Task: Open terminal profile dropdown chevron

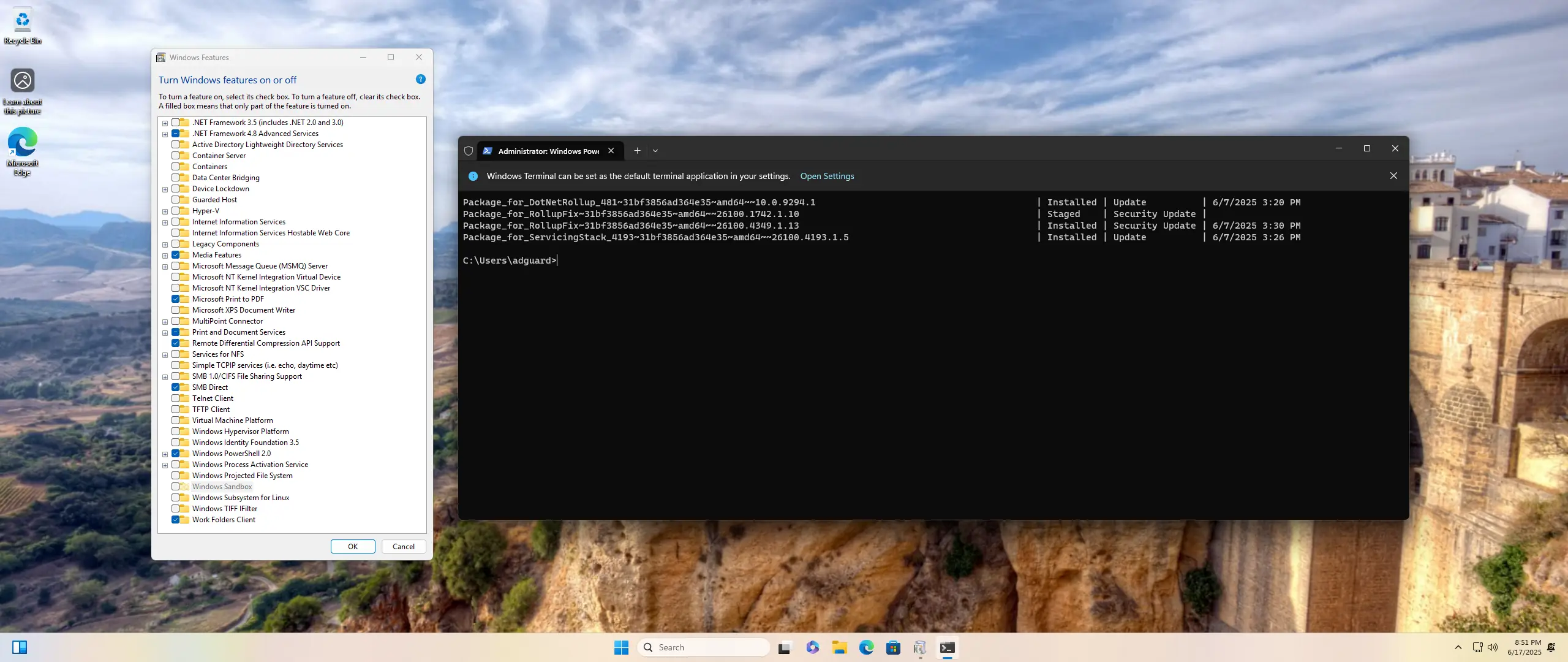Action: pos(655,151)
